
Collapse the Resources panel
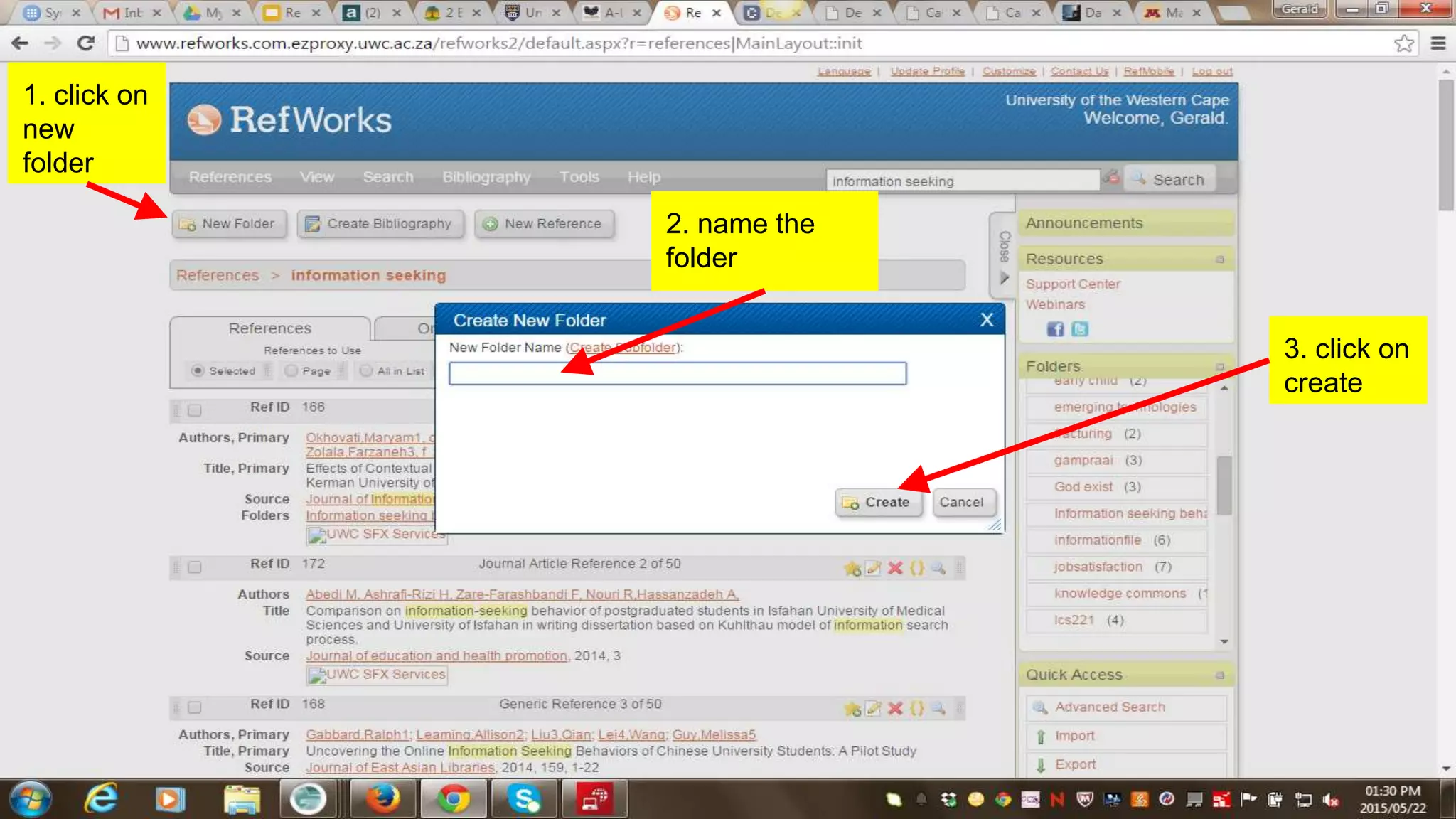coord(1220,259)
